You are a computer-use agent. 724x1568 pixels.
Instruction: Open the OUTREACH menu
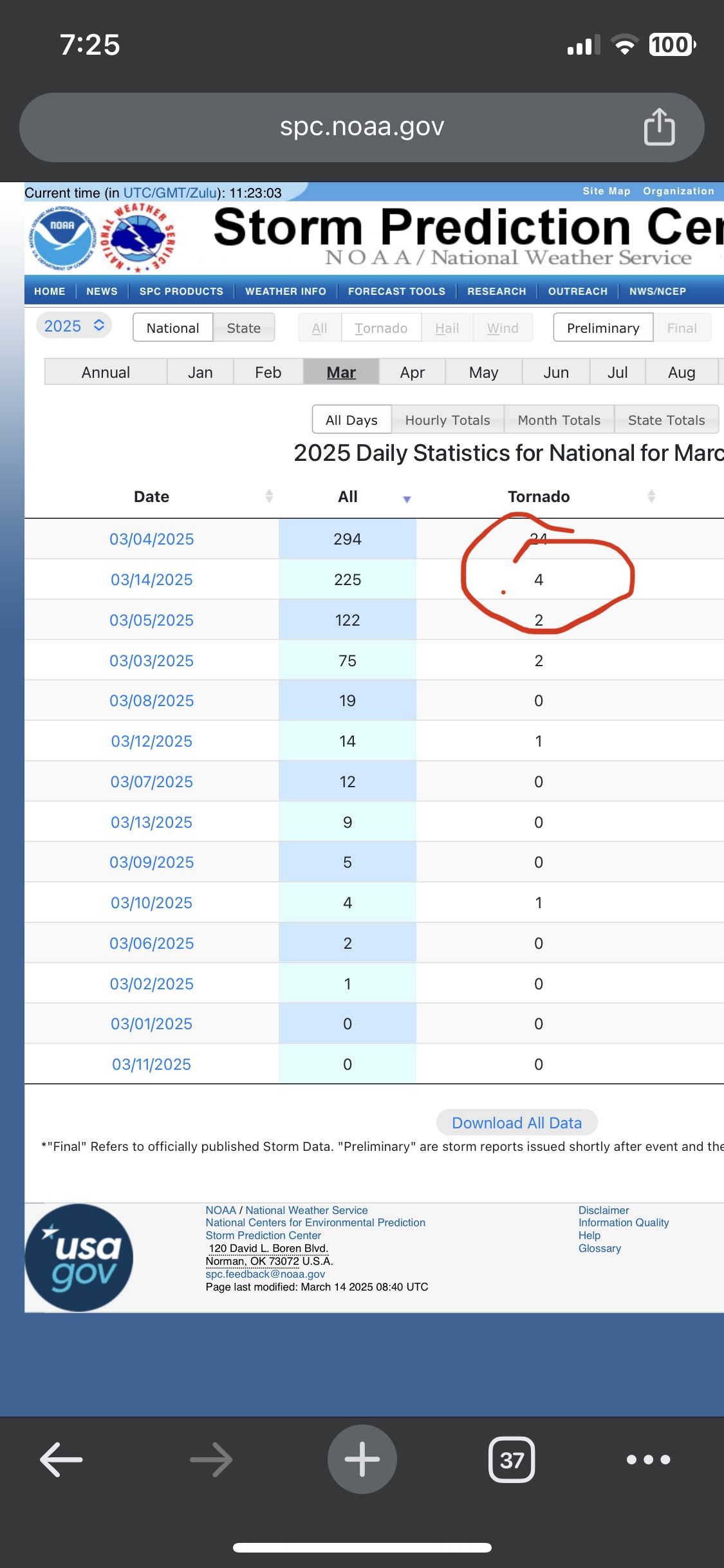point(578,291)
